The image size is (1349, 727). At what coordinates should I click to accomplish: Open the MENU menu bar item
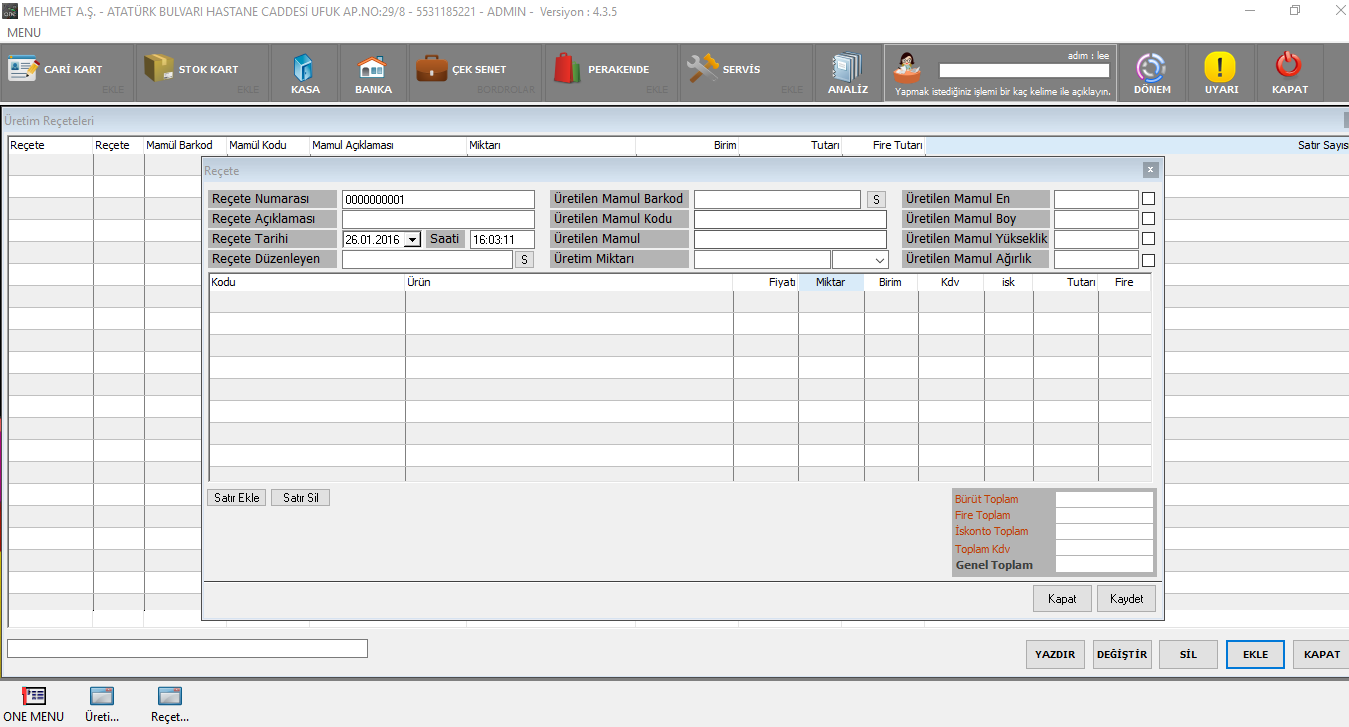[24, 33]
